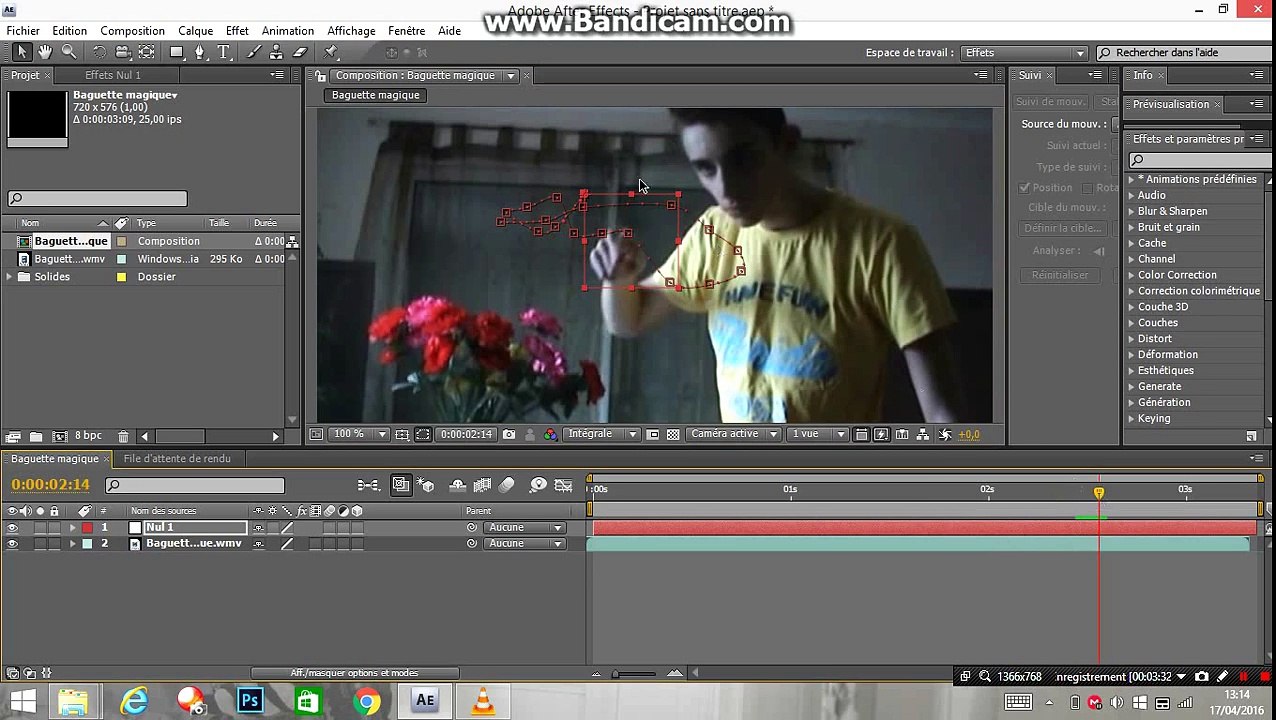Open Interpret Footage button in Project panel

pyautogui.click(x=13, y=436)
